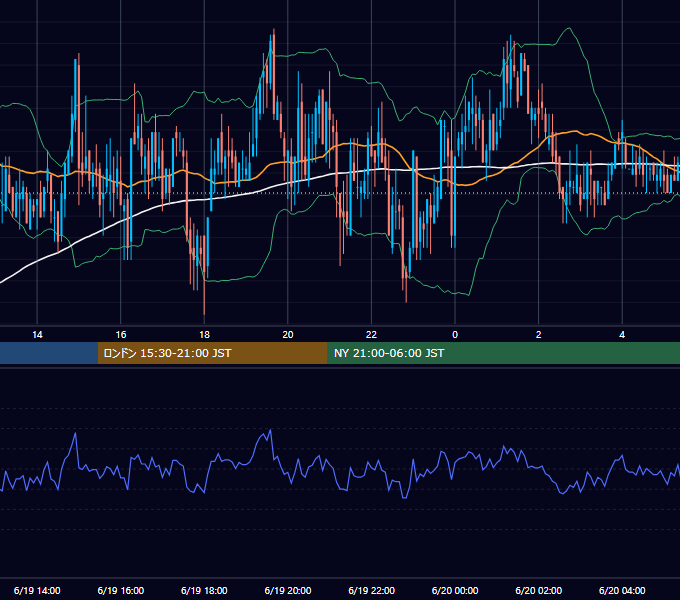Click the 16 hour axis label
The image size is (680, 600).
click(121, 335)
